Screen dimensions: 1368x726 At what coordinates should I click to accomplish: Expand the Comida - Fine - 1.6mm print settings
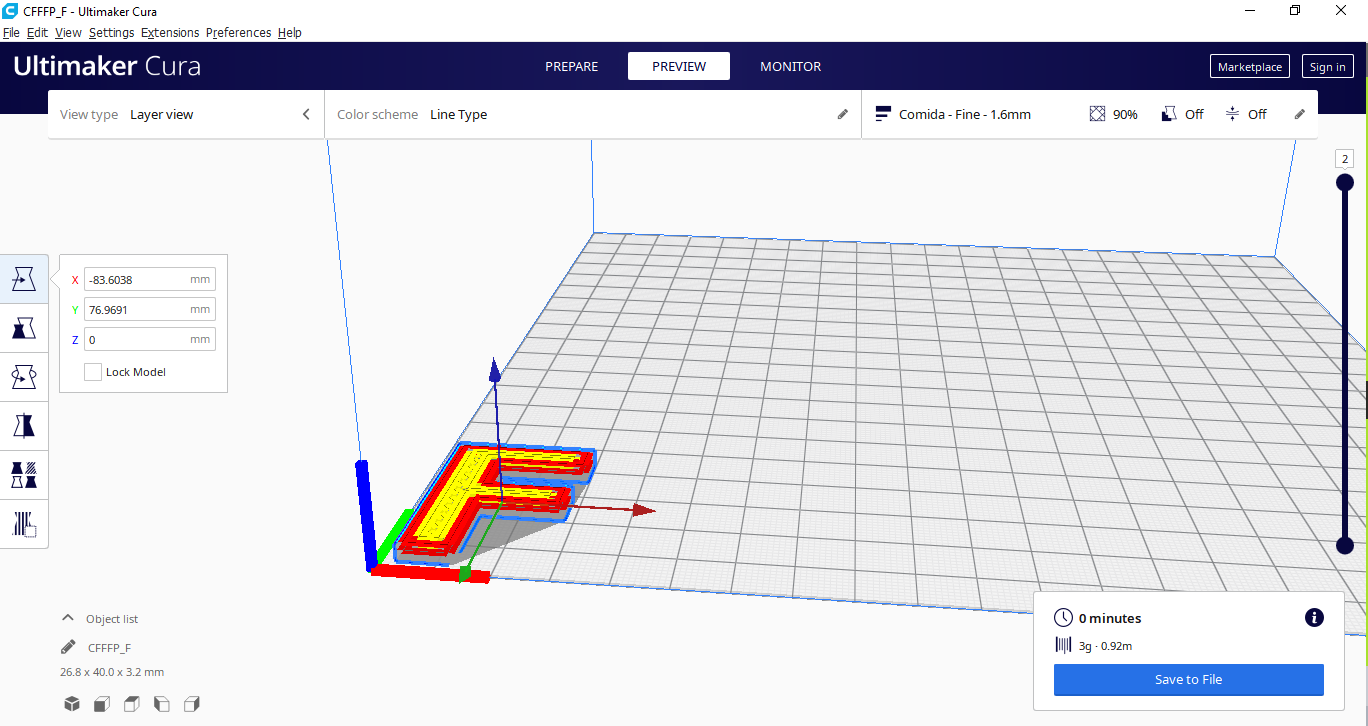1090,115
